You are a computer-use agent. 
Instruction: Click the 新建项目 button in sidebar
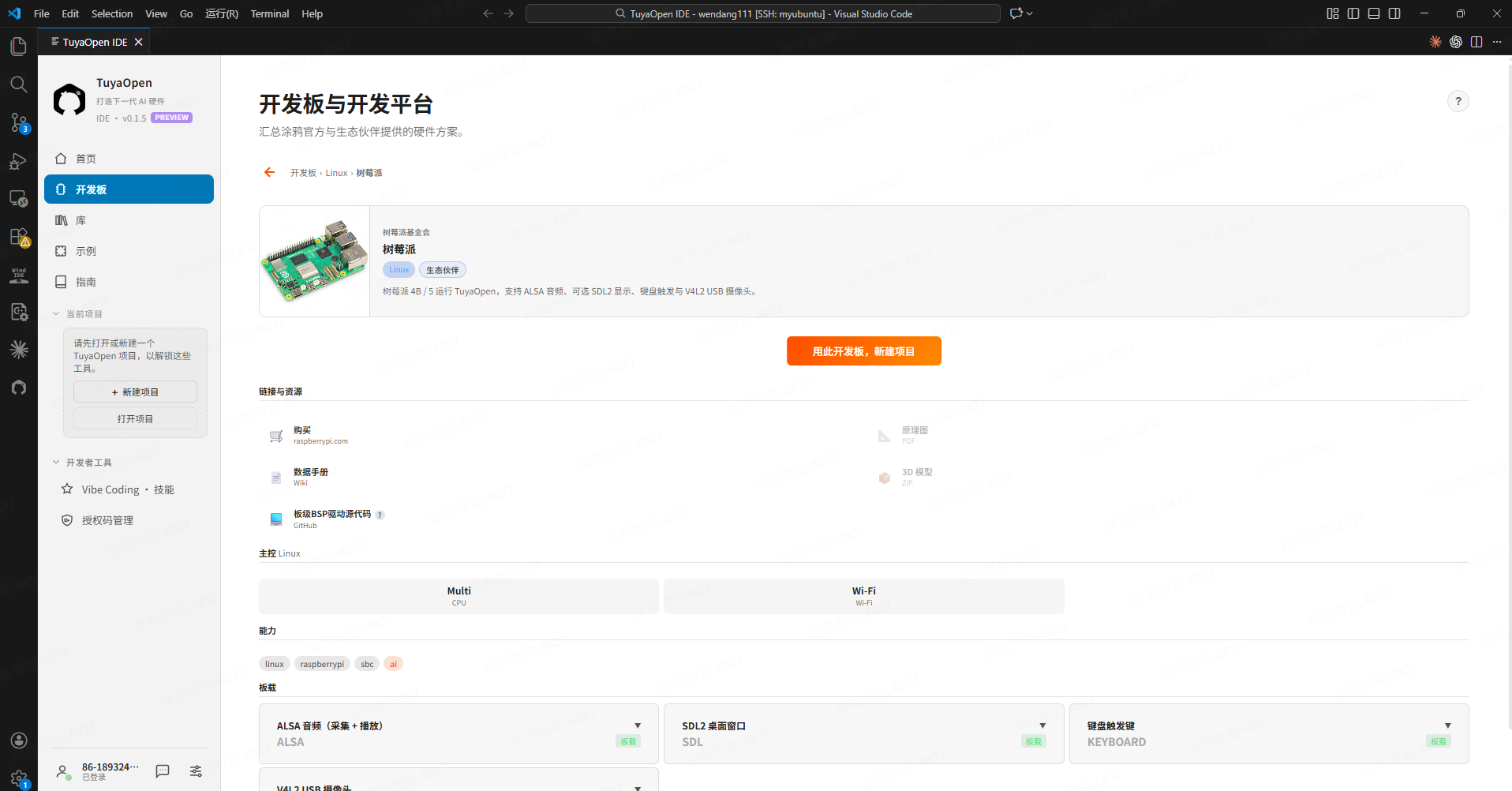(135, 392)
